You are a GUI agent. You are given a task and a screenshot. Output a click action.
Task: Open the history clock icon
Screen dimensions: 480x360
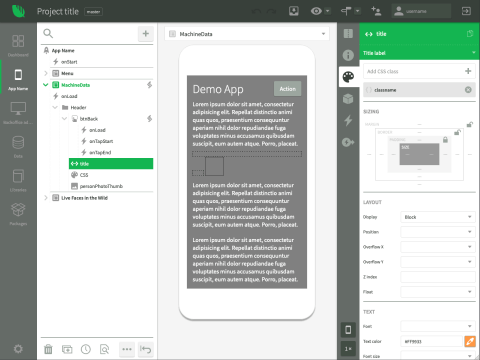pyautogui.click(x=86, y=349)
